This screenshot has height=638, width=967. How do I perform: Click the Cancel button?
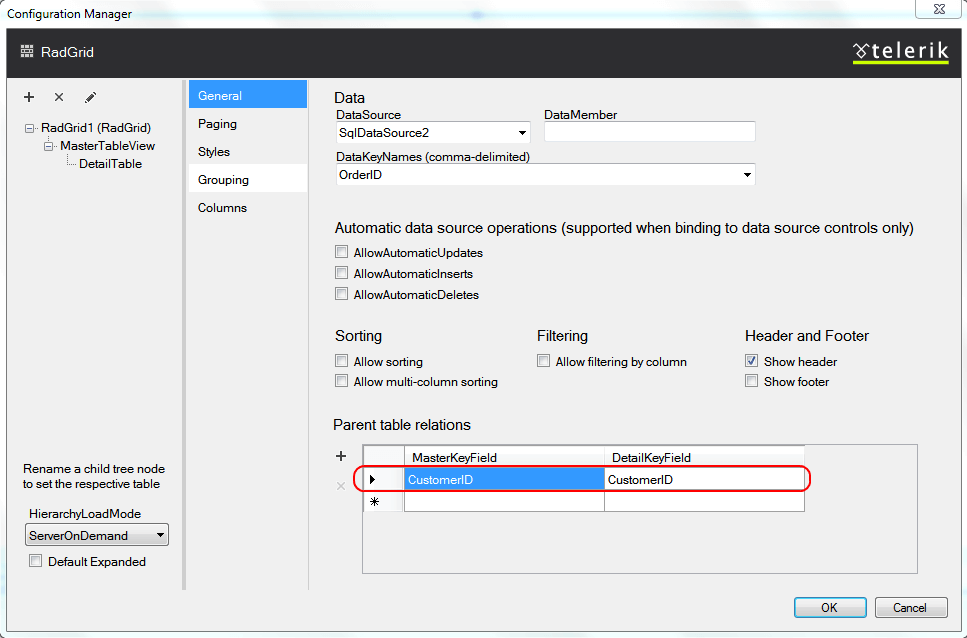tap(911, 607)
